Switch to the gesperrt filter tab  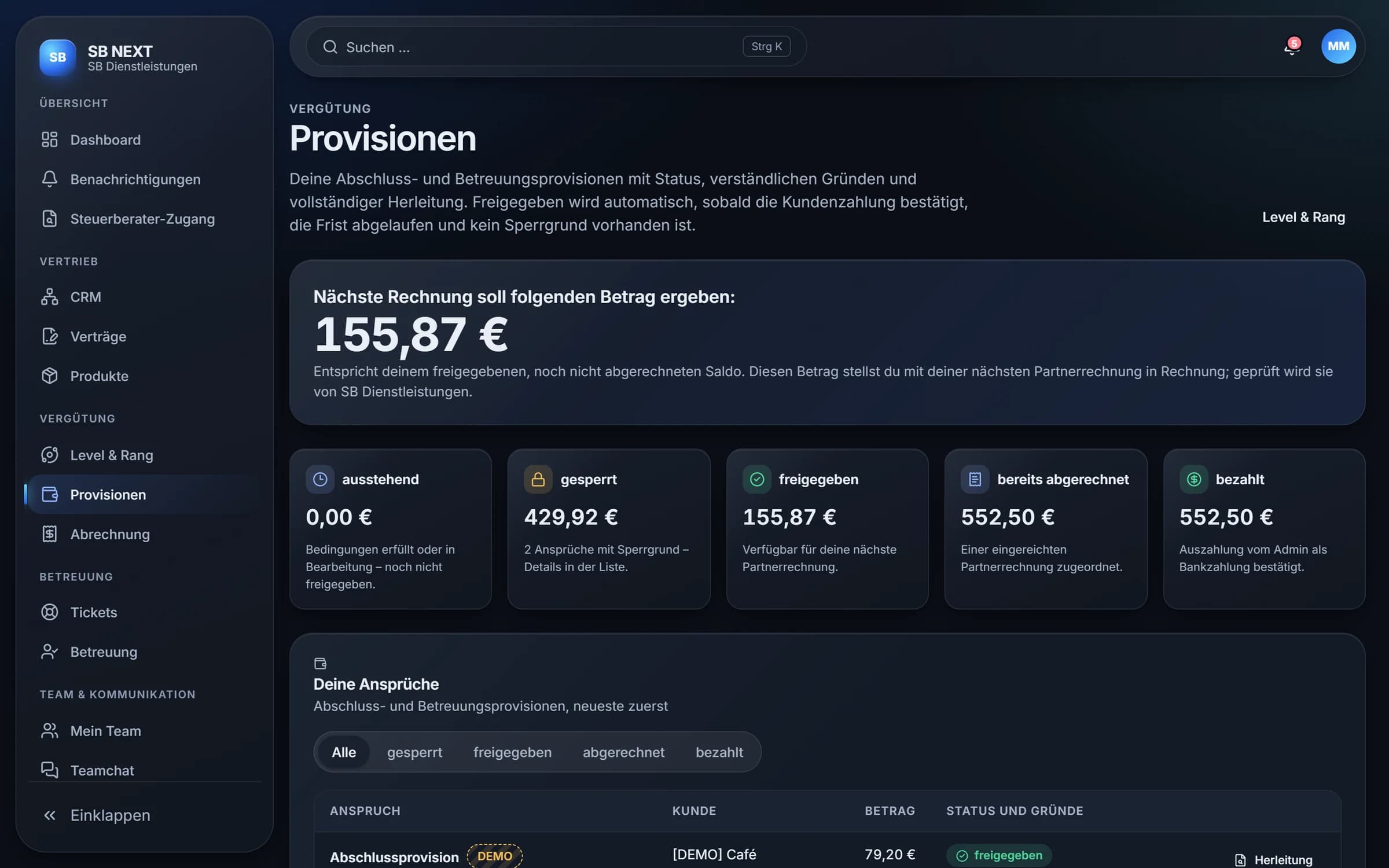point(414,752)
